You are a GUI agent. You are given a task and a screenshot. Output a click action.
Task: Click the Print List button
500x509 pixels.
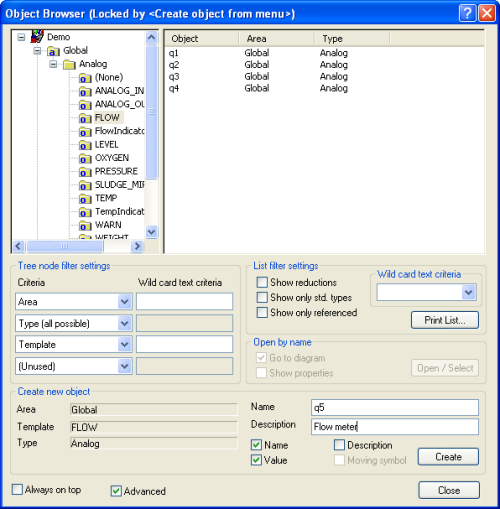pyautogui.click(x=445, y=320)
